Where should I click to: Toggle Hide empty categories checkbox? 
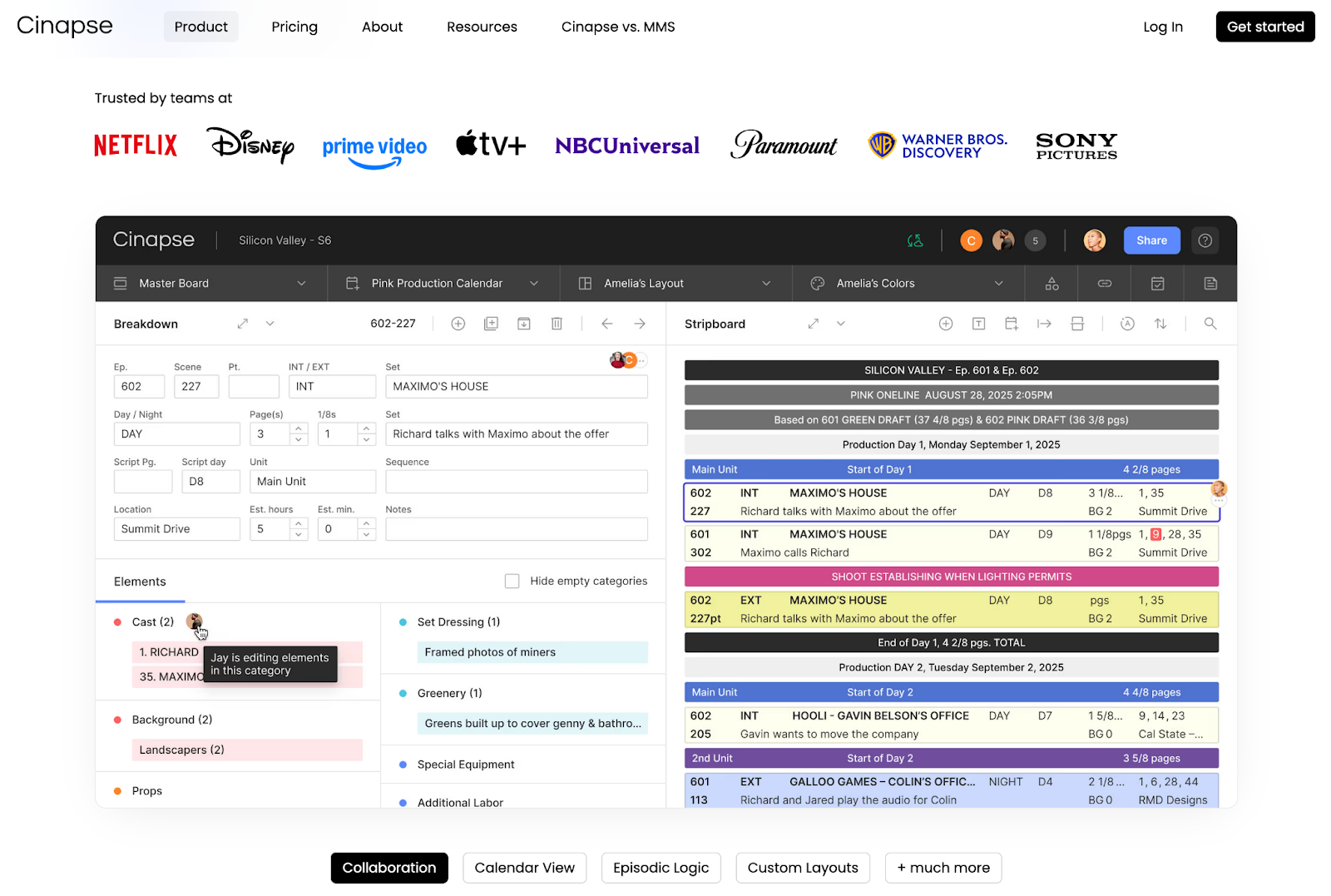pos(512,581)
